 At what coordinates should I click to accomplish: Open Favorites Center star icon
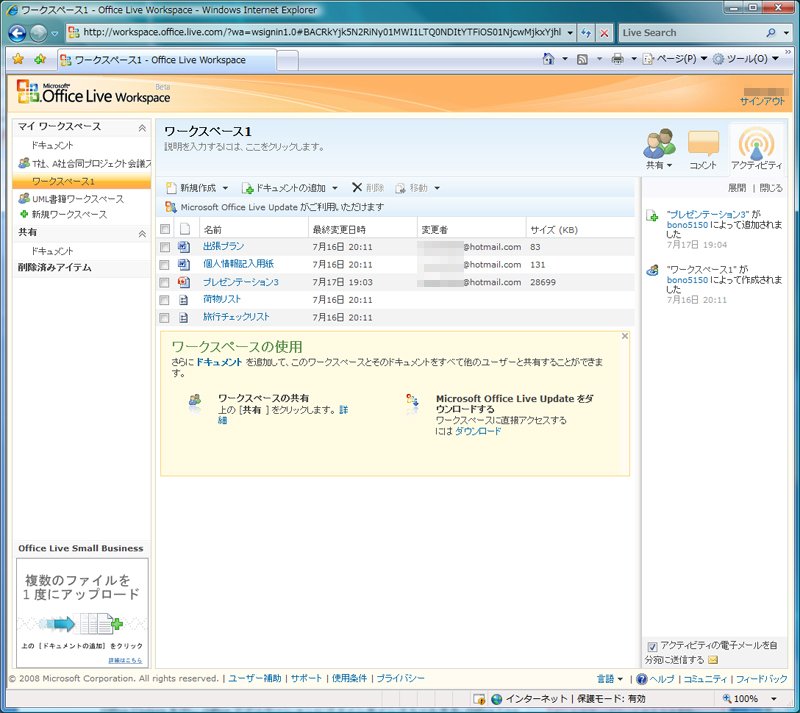pos(18,59)
